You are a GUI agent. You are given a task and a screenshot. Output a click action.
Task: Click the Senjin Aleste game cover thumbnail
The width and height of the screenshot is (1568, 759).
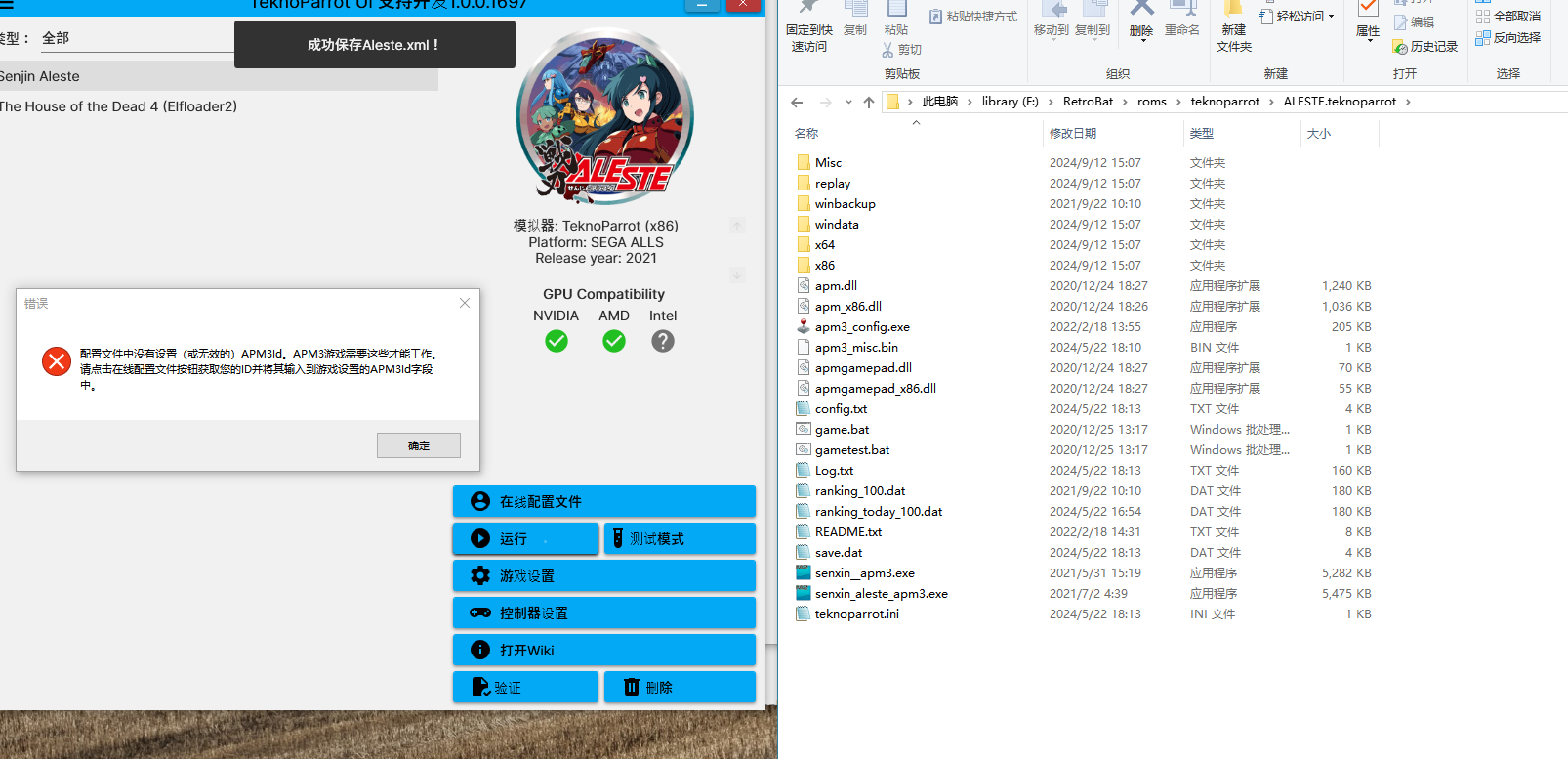(x=605, y=117)
